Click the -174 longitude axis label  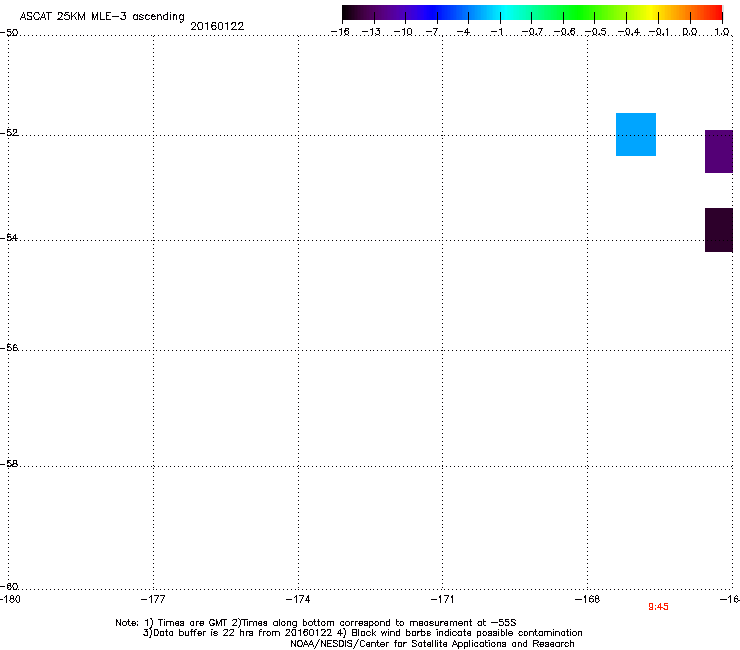click(298, 599)
